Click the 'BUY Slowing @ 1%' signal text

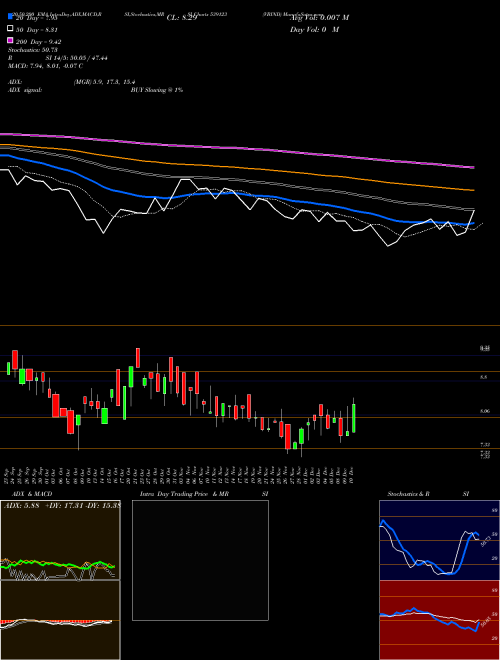click(x=157, y=90)
